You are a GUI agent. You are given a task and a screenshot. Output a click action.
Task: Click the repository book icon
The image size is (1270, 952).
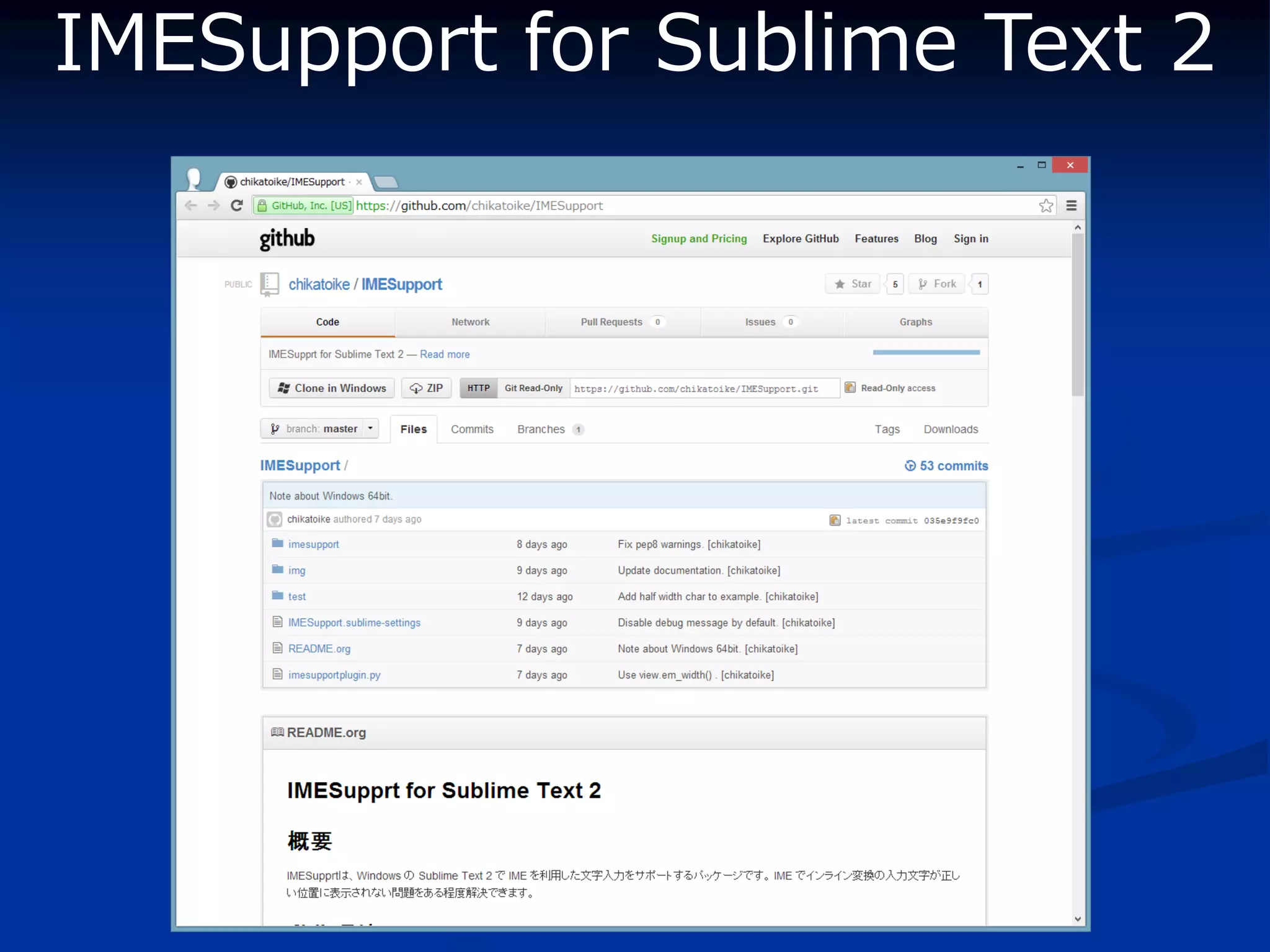tap(270, 284)
